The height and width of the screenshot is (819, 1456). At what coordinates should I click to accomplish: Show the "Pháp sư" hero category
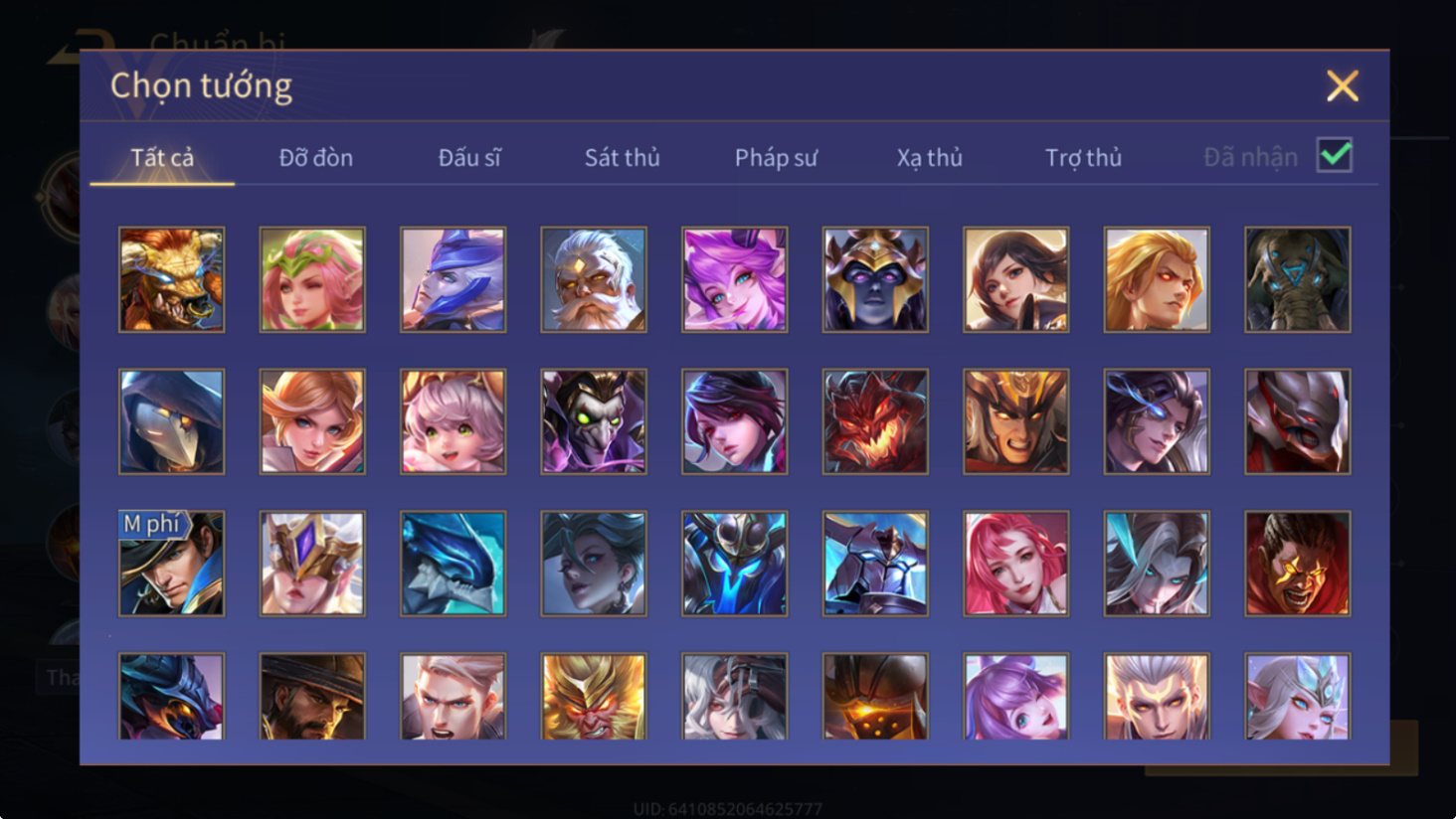[x=776, y=157]
